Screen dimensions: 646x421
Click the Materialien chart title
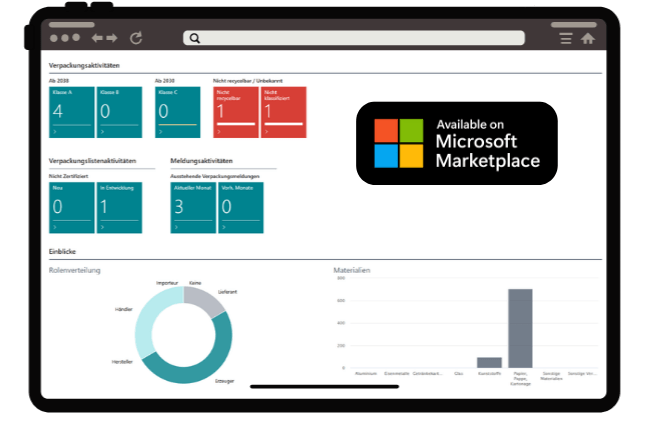(352, 270)
